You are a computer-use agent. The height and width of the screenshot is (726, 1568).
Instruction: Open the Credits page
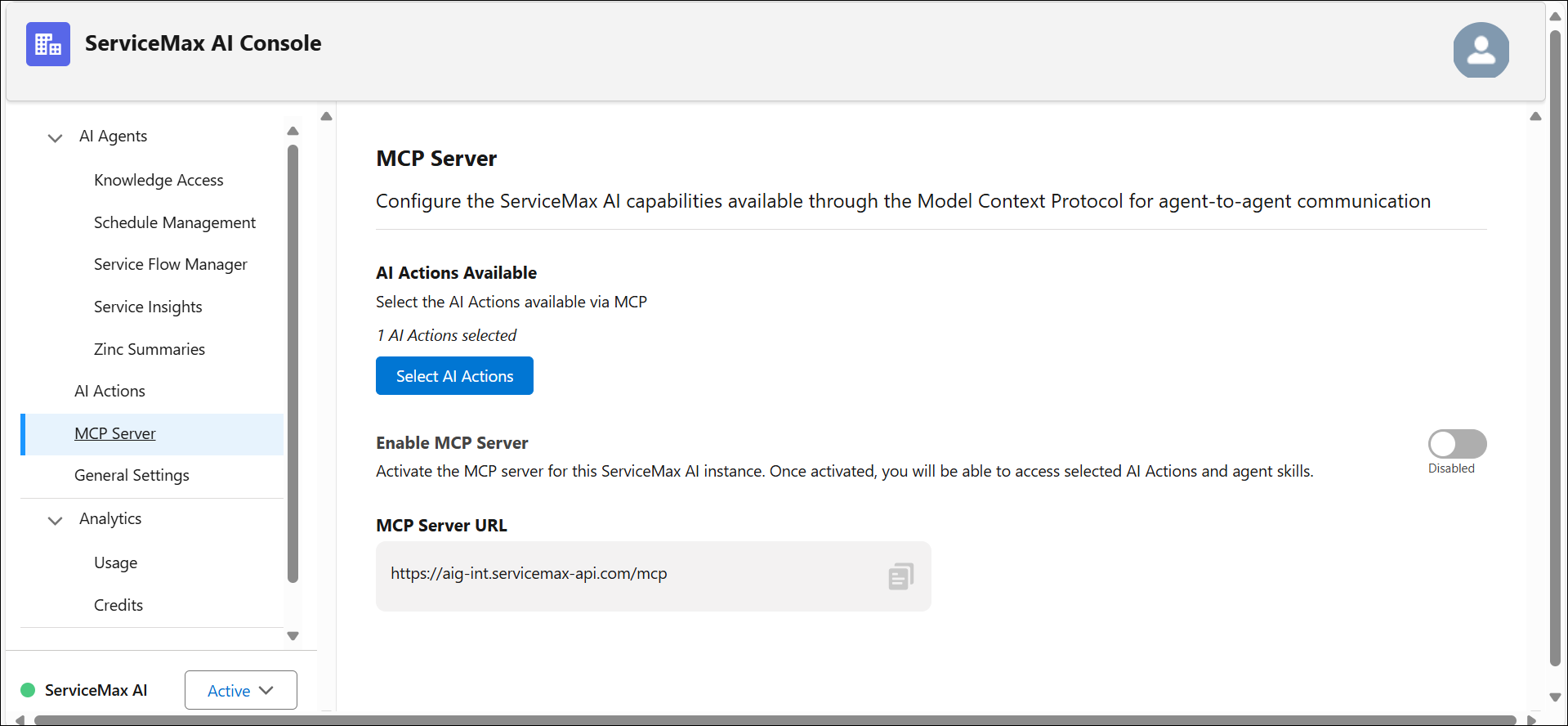118,605
